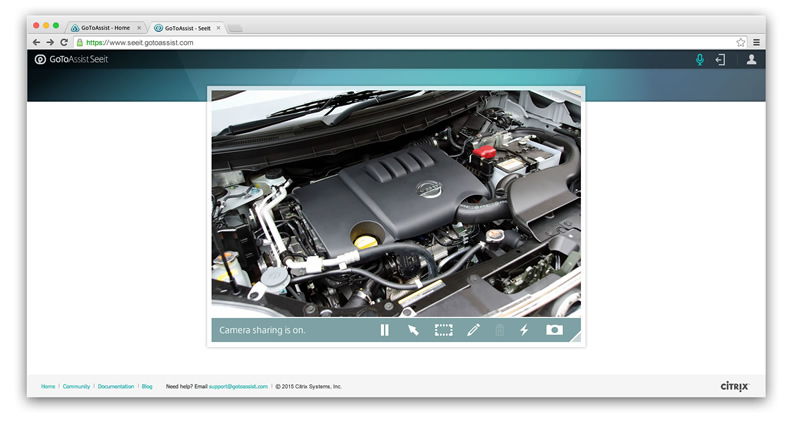Open the Documentation footer link
Viewport: 793px width, 425px height.
coord(116,387)
